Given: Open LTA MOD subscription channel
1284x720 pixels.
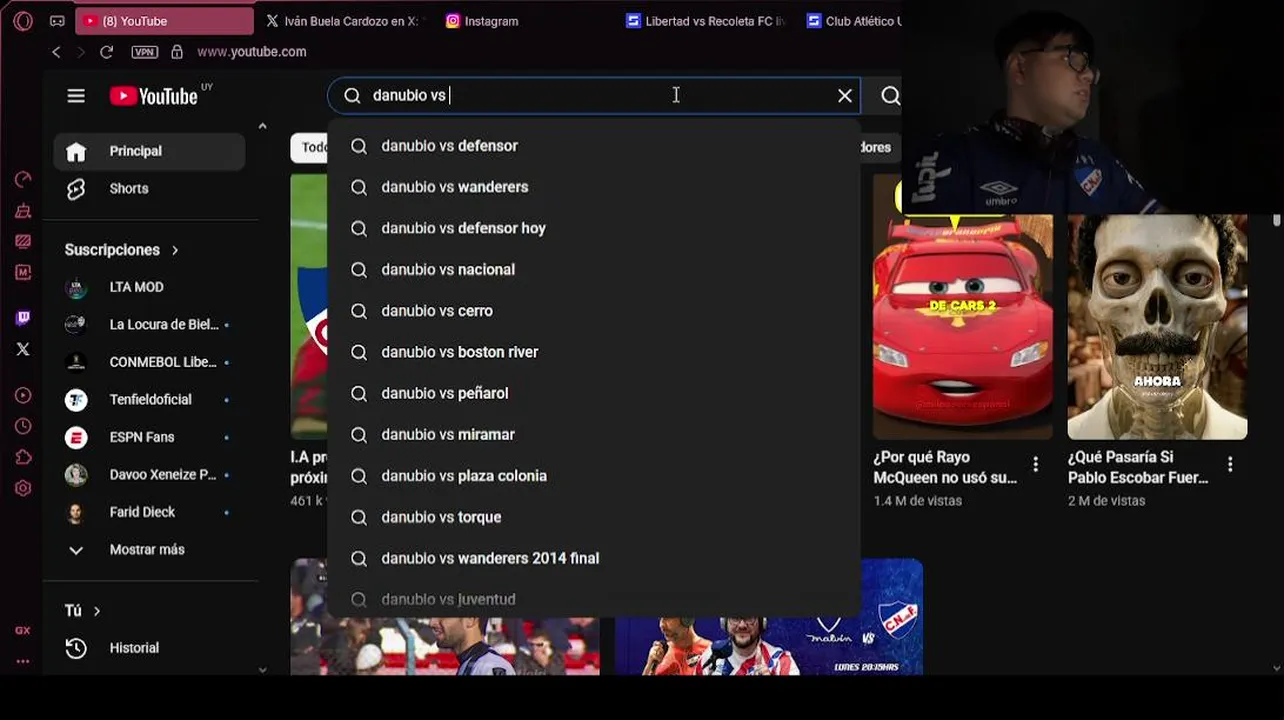Looking at the screenshot, I should pyautogui.click(x=149, y=287).
